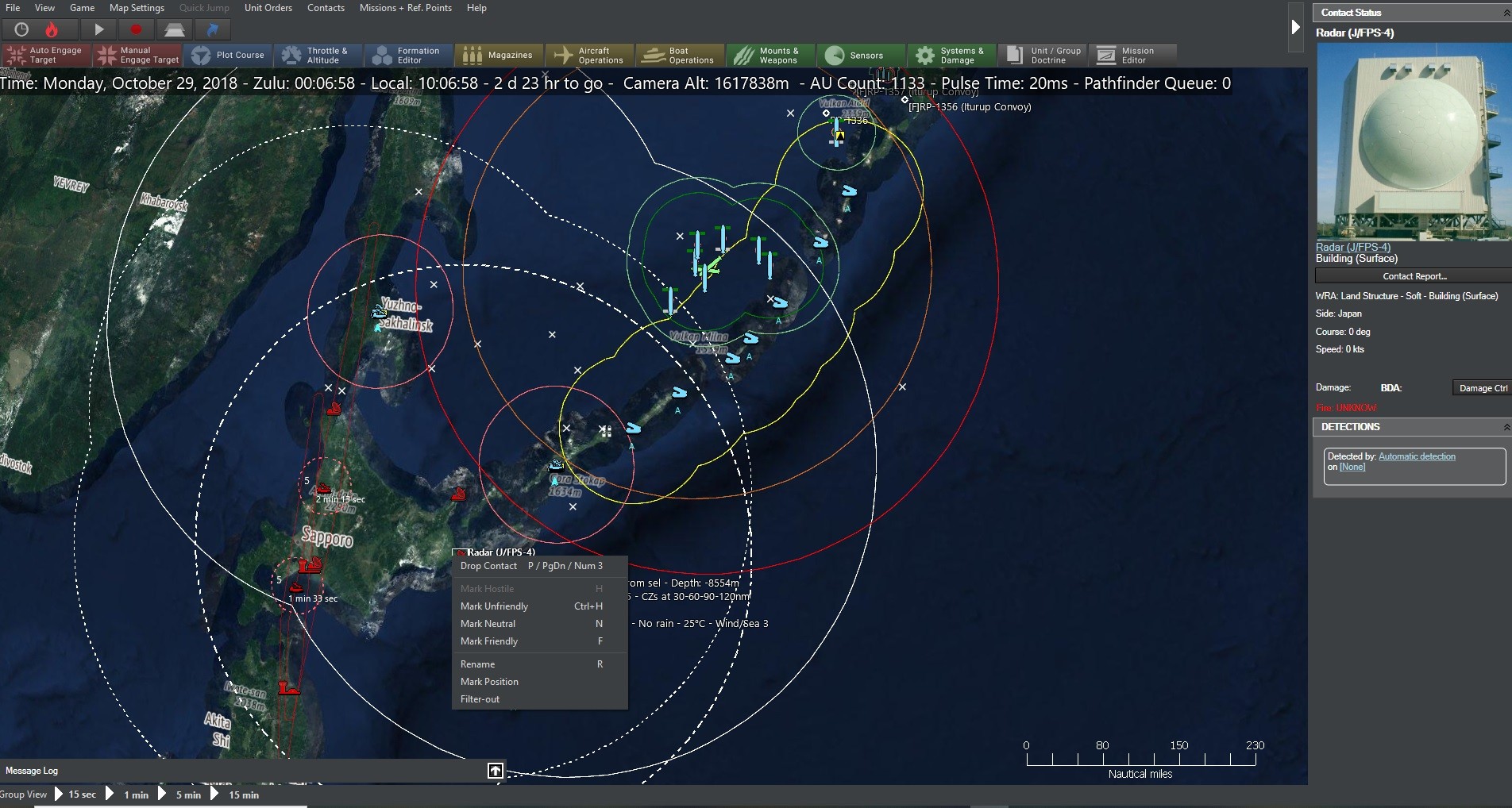This screenshot has height=808, width=1512.
Task: Open Boat Operations
Action: (x=679, y=55)
